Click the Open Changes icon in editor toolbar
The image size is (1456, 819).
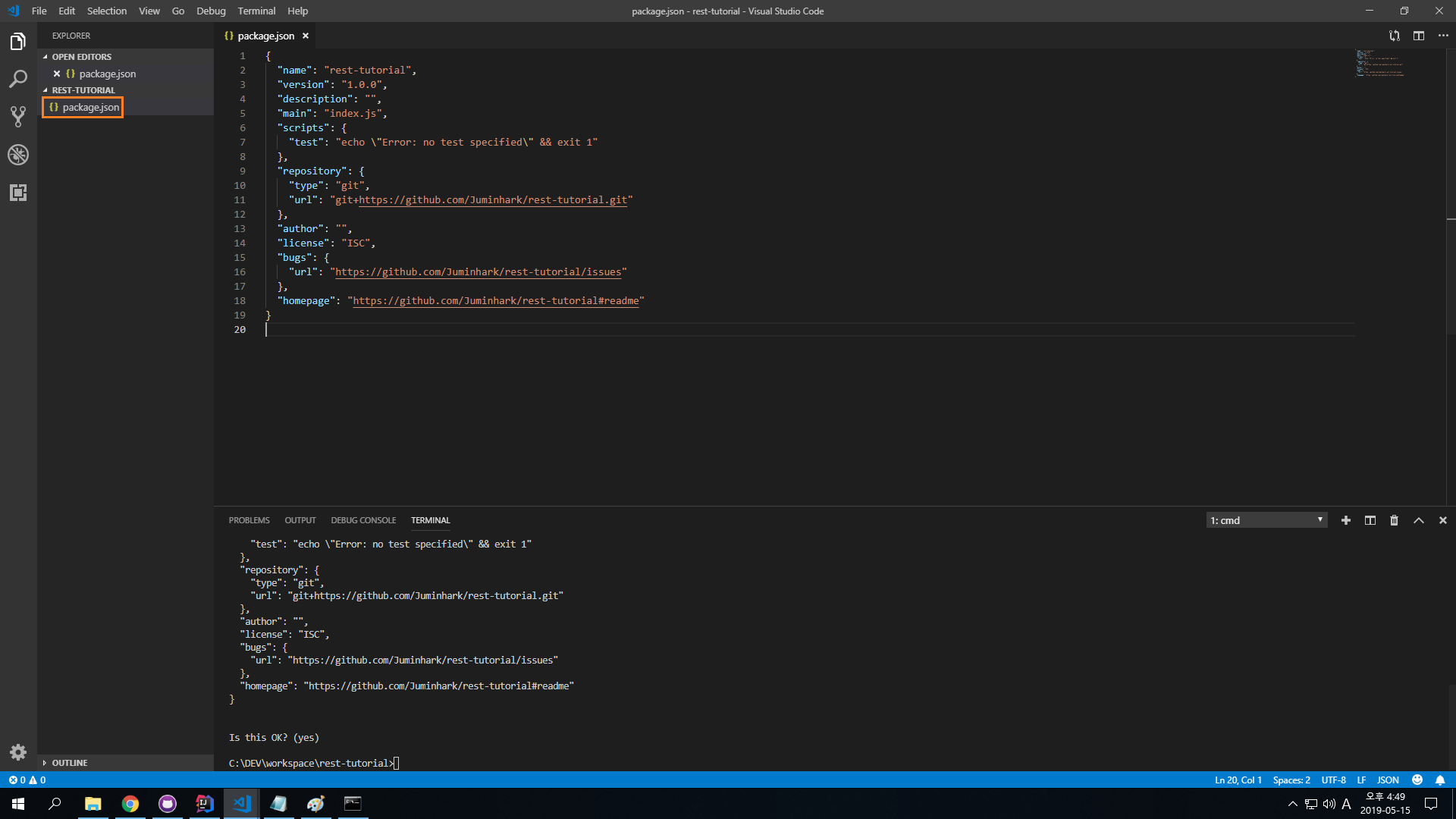pyautogui.click(x=1395, y=36)
